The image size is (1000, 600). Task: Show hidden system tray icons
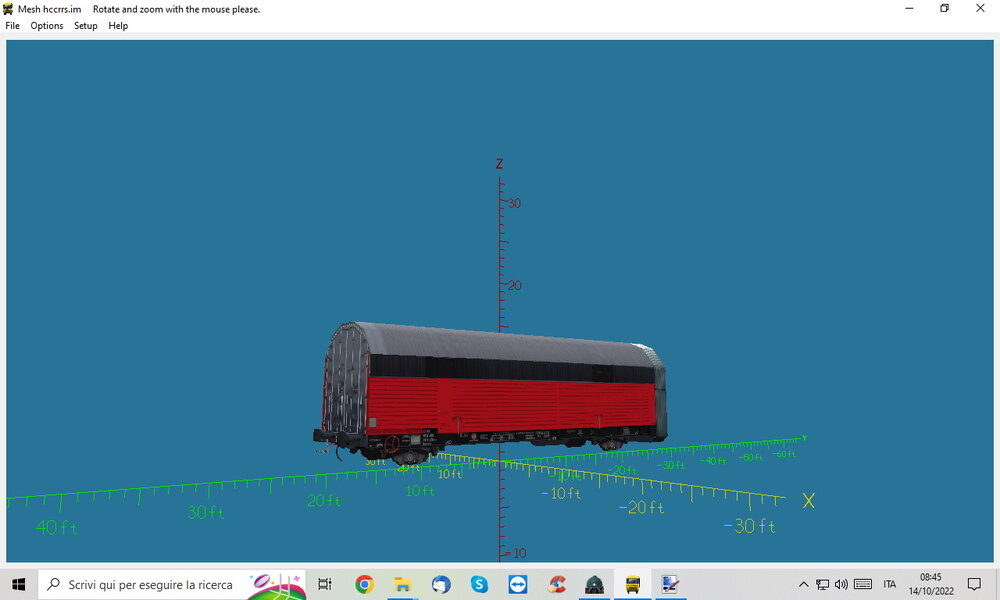(x=804, y=584)
